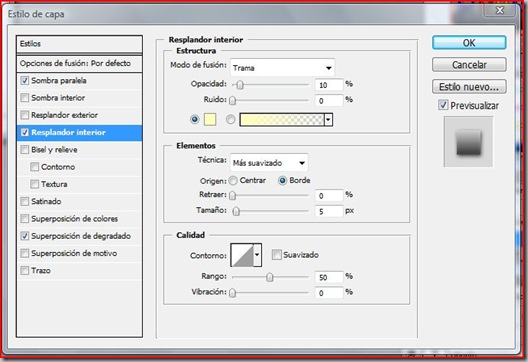
Task: Select the Sombra paralela style row
Action: [x=79, y=80]
